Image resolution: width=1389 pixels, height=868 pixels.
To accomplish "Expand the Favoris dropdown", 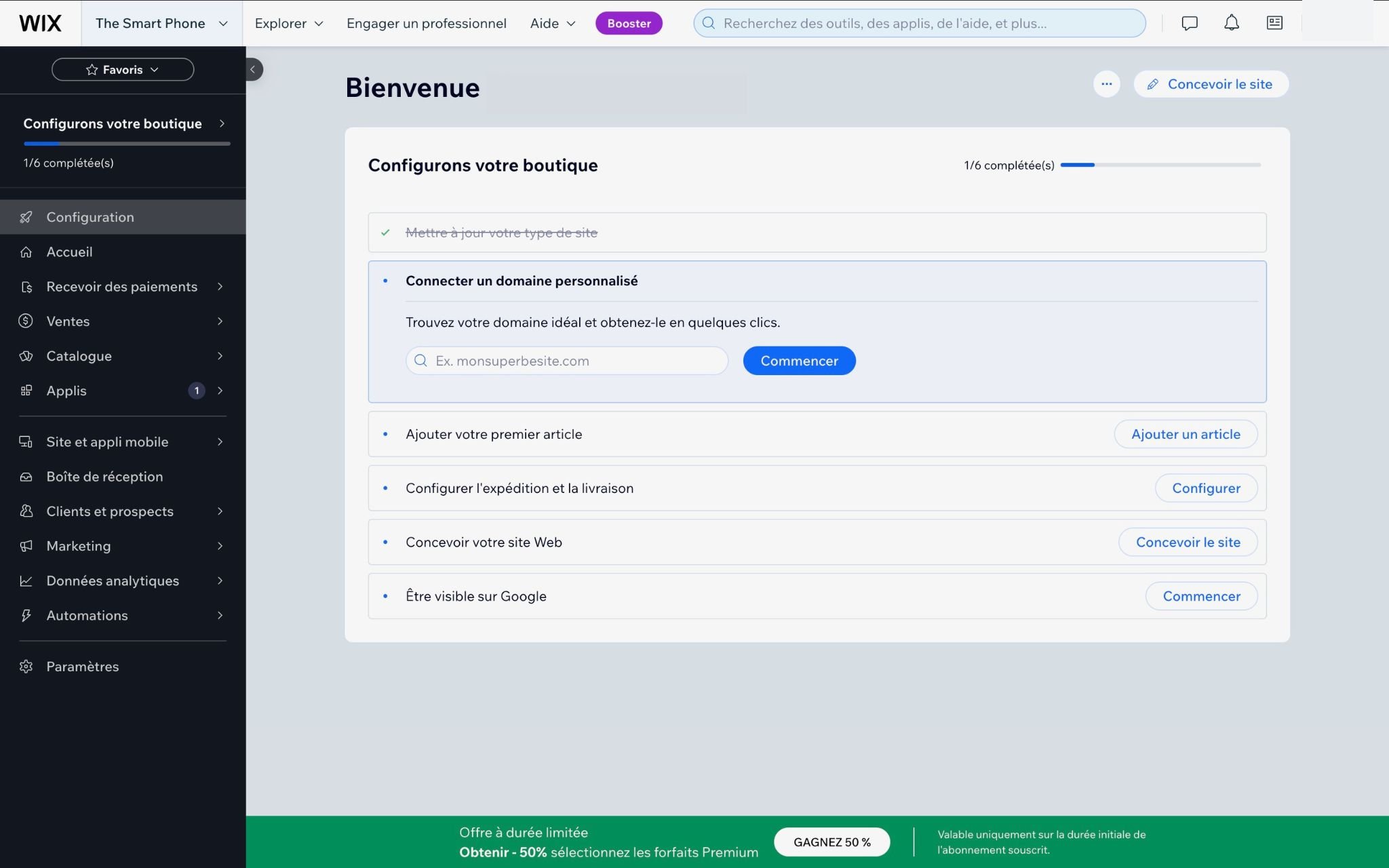I will pyautogui.click(x=123, y=69).
